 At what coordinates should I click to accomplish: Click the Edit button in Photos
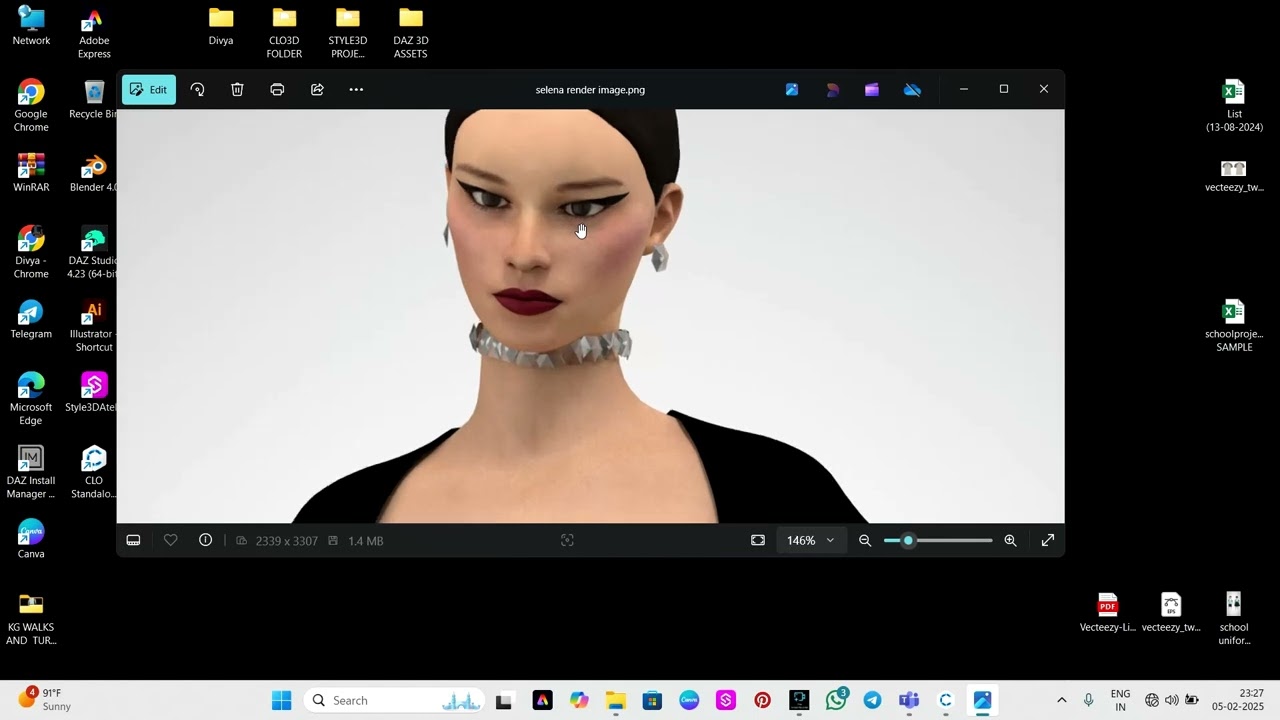click(x=148, y=90)
